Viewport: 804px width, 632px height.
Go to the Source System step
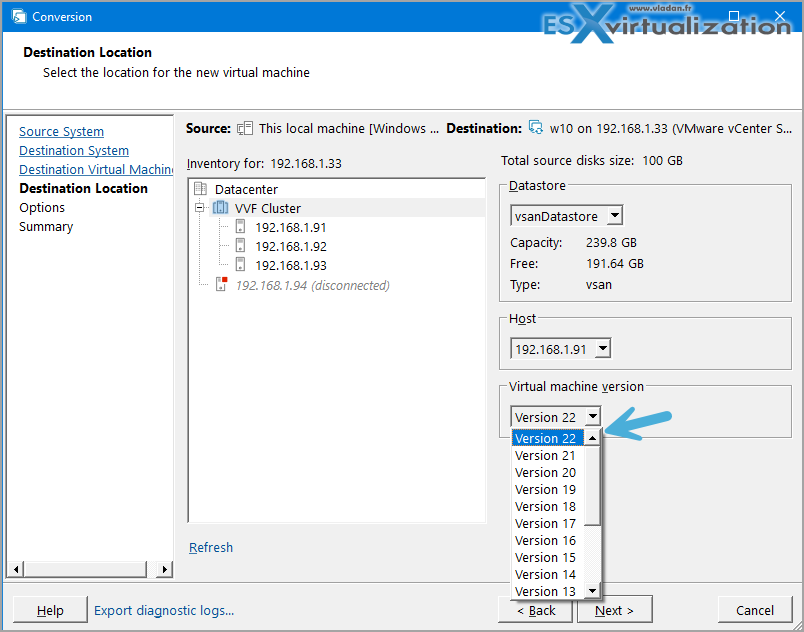point(62,131)
